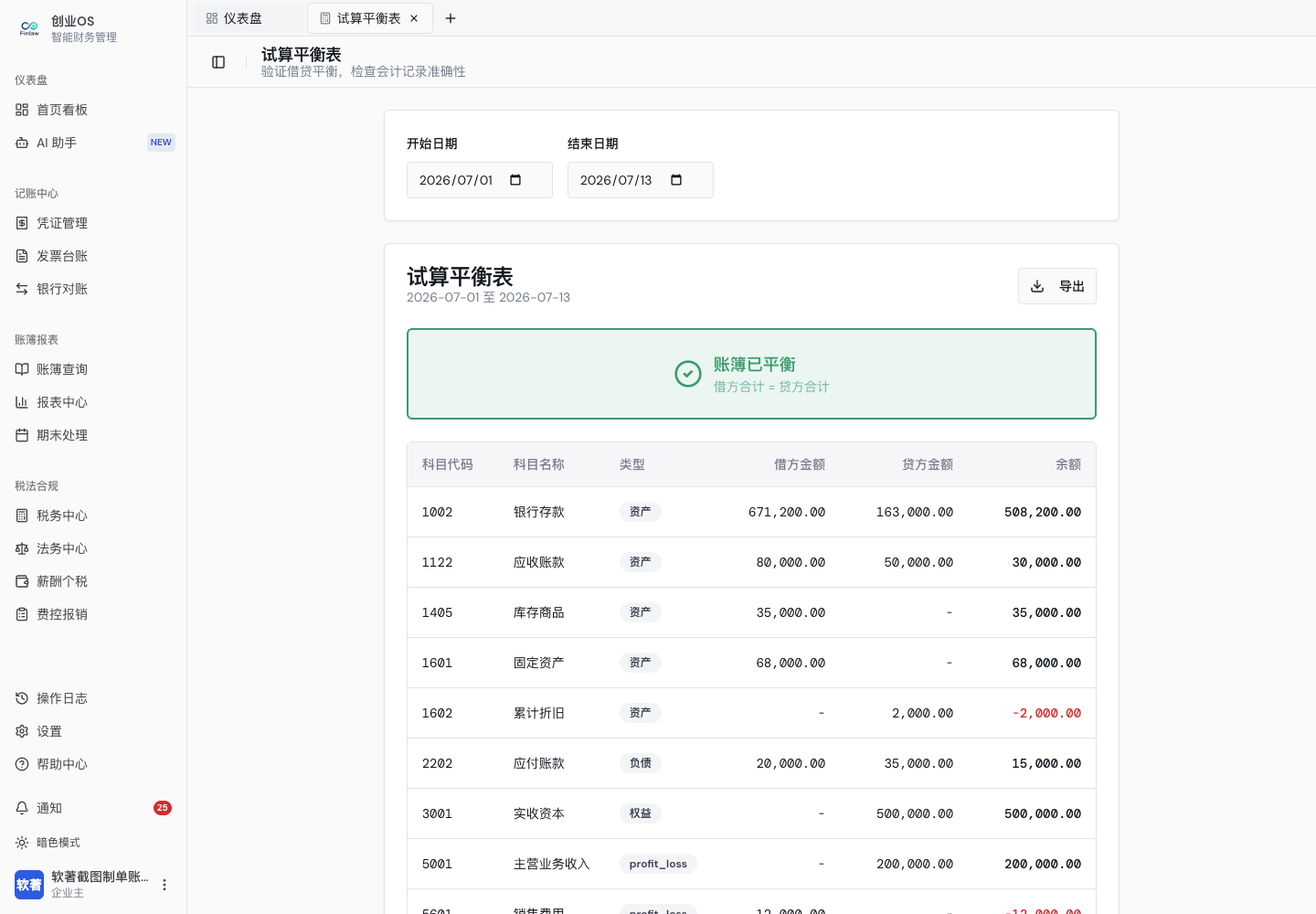
Task: Click the 软著 user avatar
Action: point(29,885)
